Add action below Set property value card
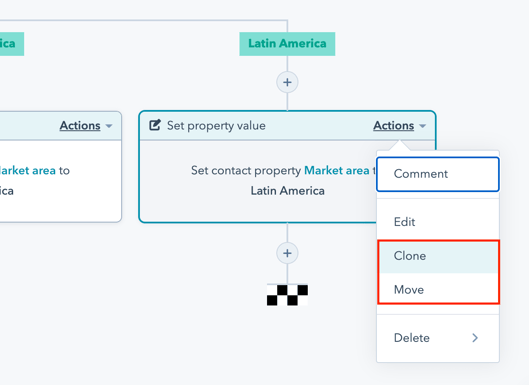Viewport: 529px width, 385px height. (x=287, y=253)
